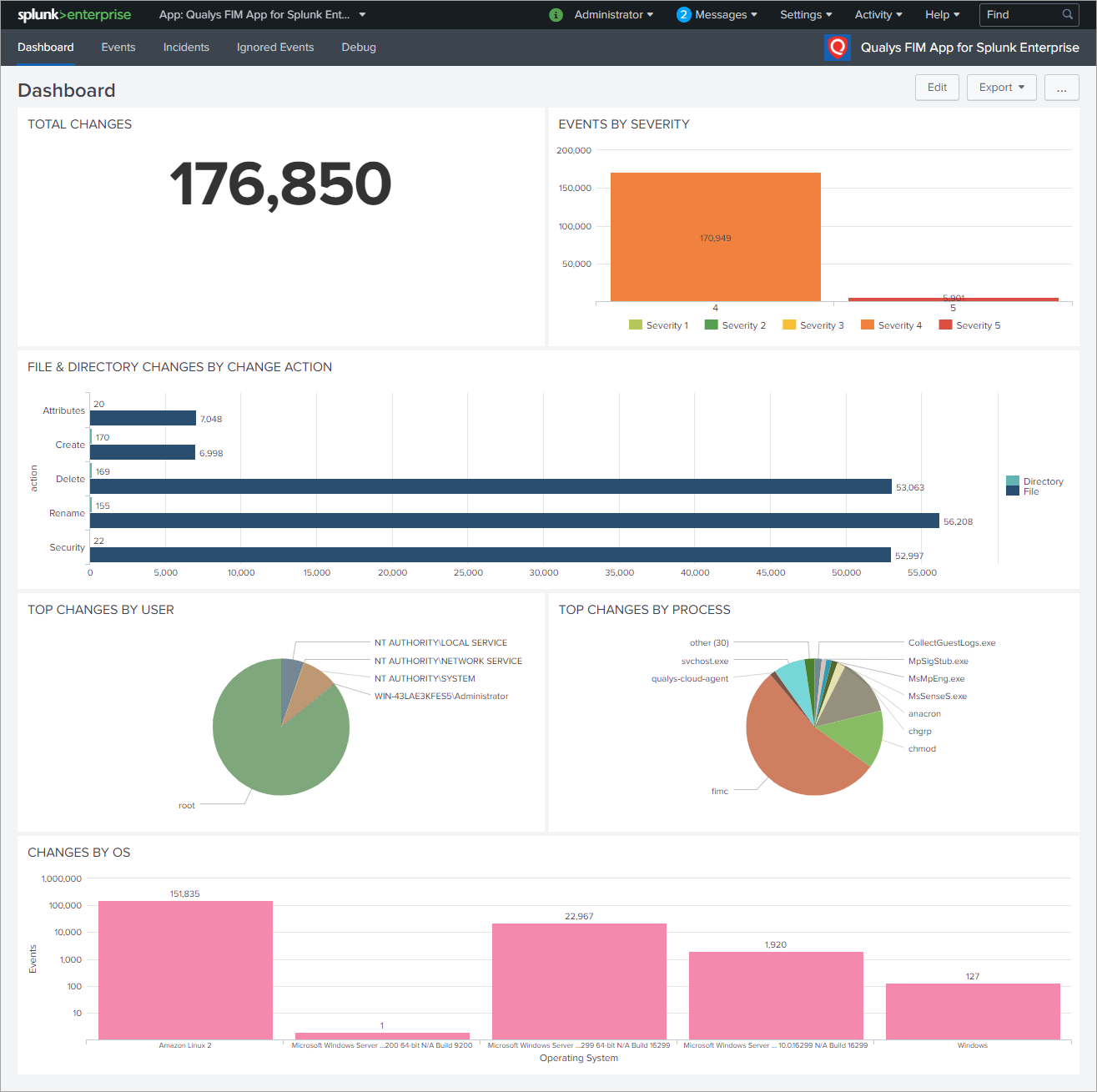Expand the Activity dropdown
The height and width of the screenshot is (1092, 1097).
click(x=878, y=14)
